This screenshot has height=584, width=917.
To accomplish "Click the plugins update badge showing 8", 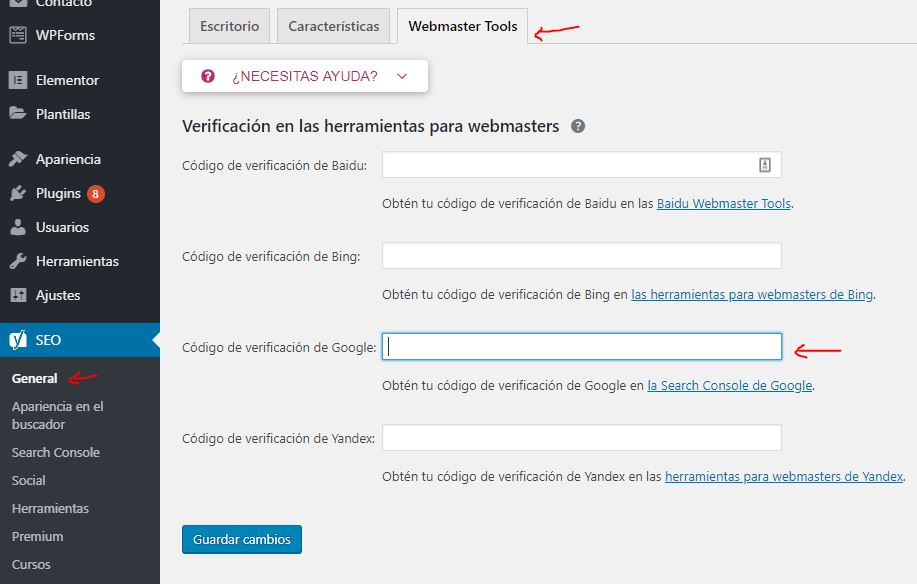I will tap(96, 193).
